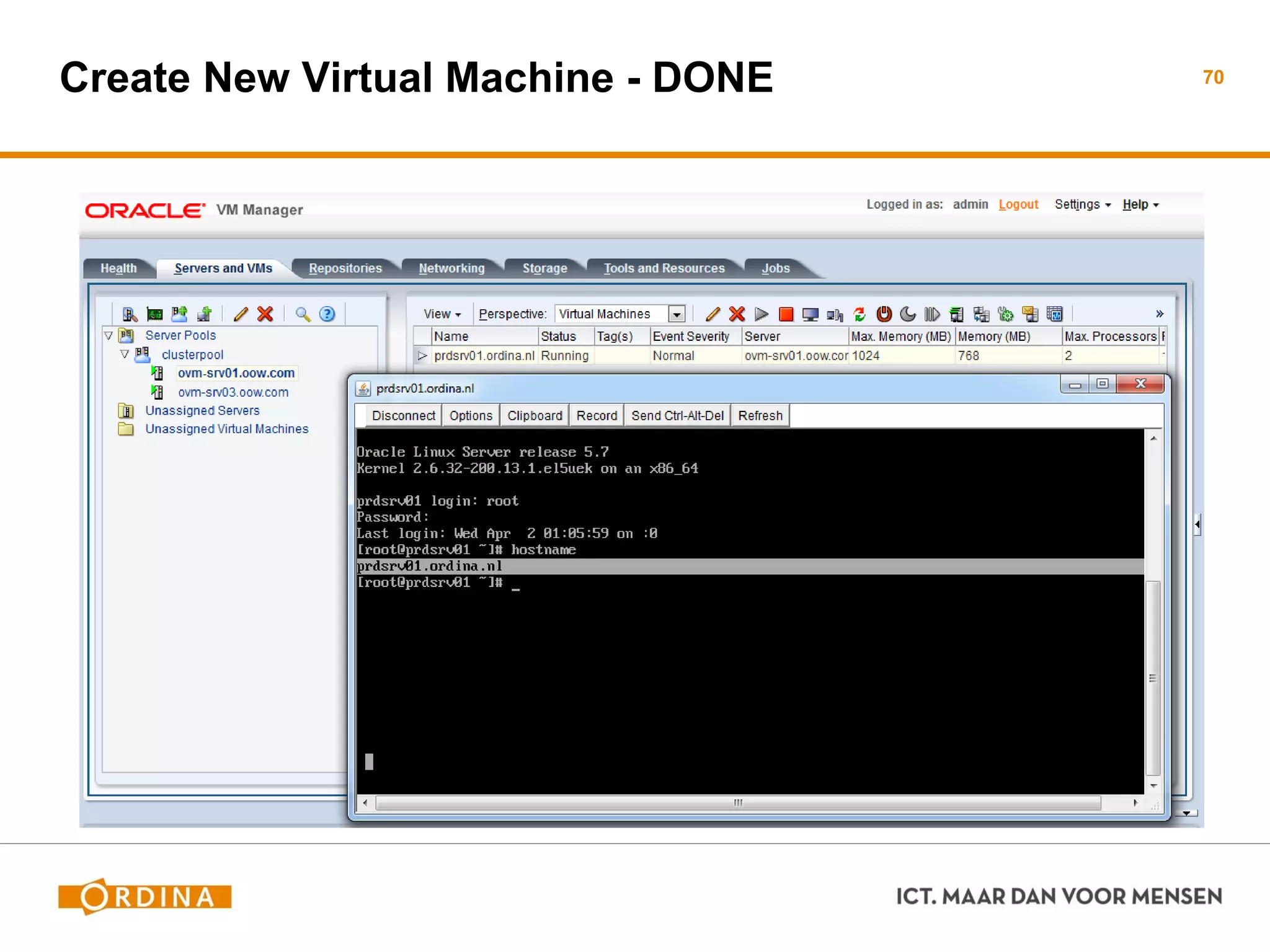
Task: Resume VM with the striped play icon
Action: click(932, 314)
